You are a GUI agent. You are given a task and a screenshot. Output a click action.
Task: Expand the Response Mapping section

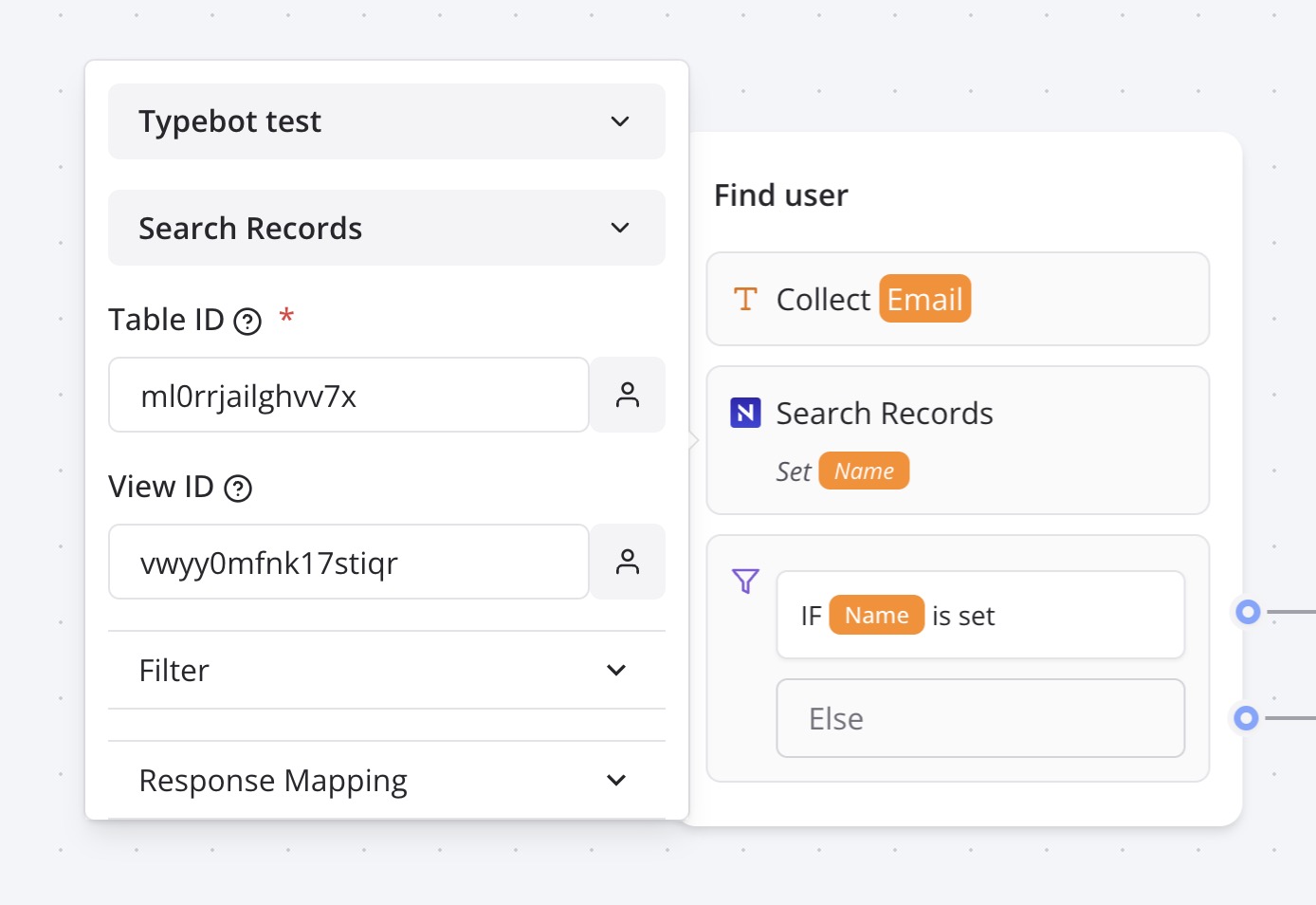387,780
